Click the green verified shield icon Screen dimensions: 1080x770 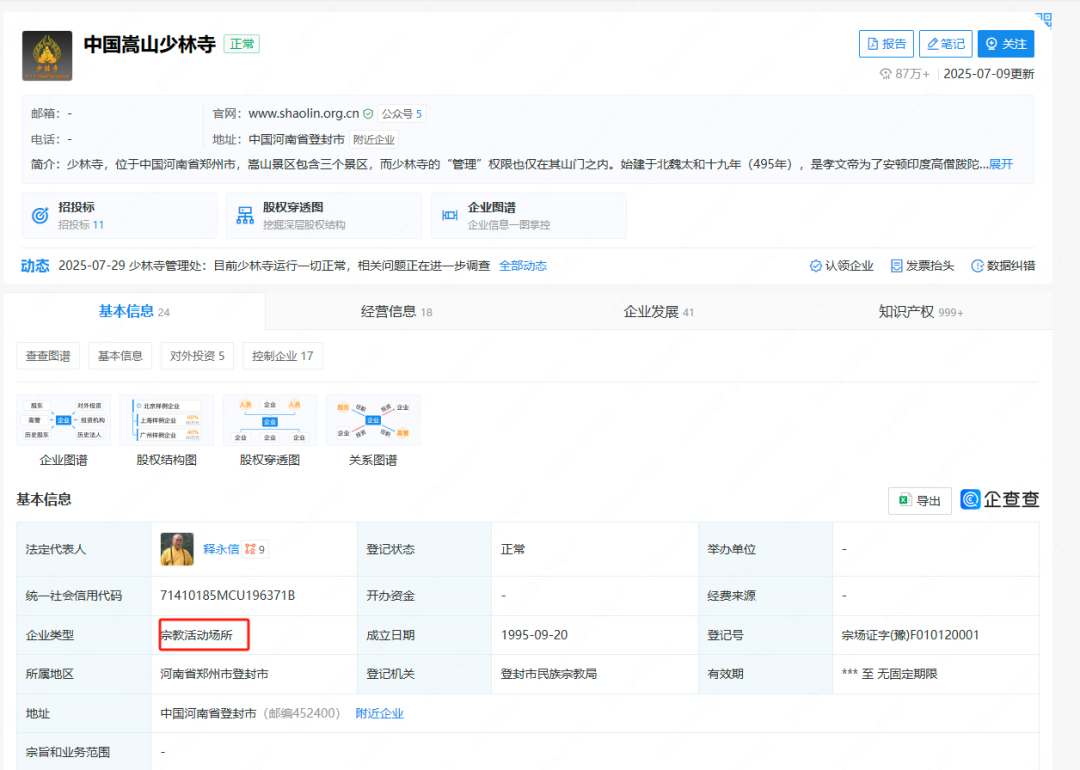coord(368,114)
